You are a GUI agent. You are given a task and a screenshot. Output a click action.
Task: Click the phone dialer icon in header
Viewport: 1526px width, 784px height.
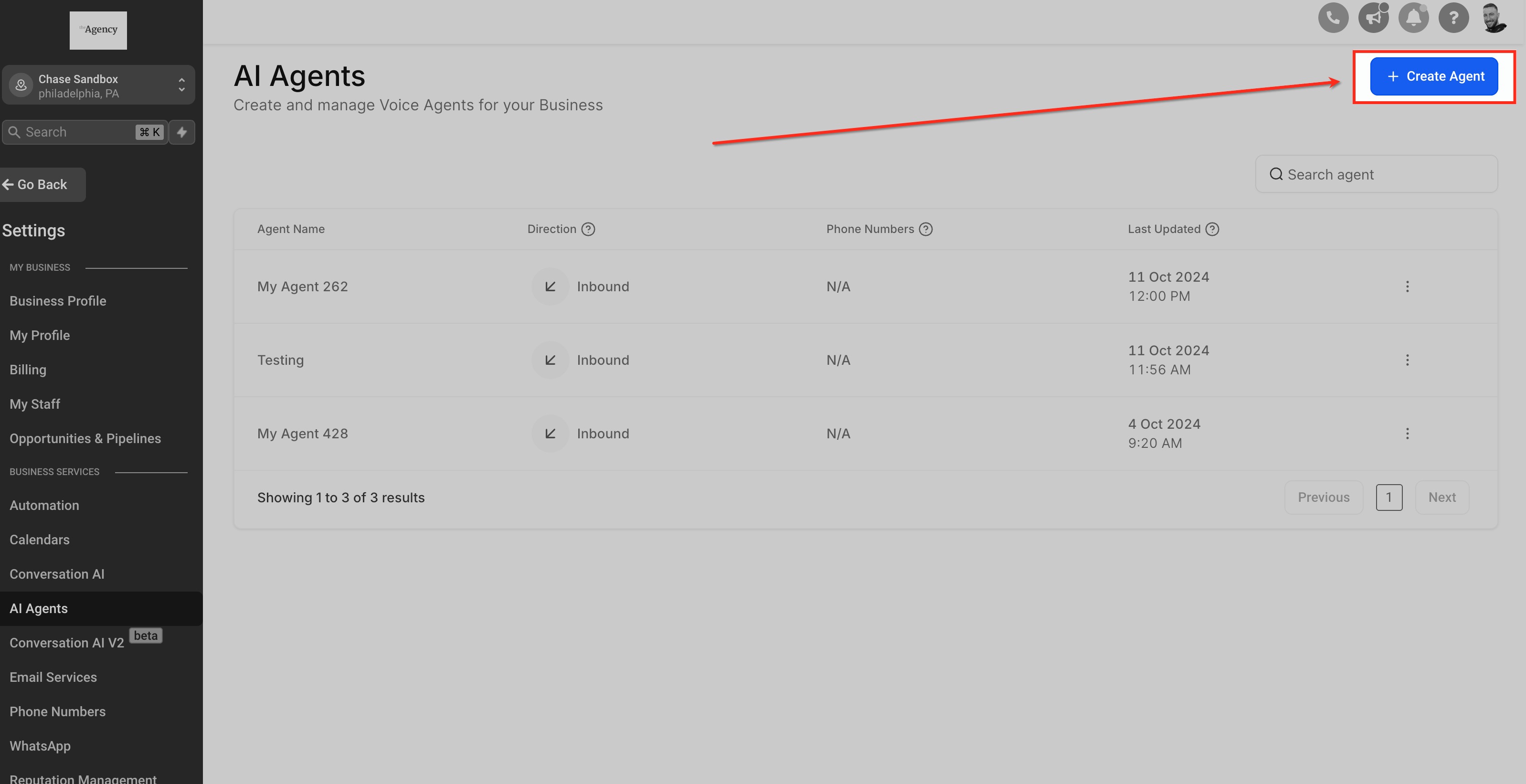(x=1333, y=18)
